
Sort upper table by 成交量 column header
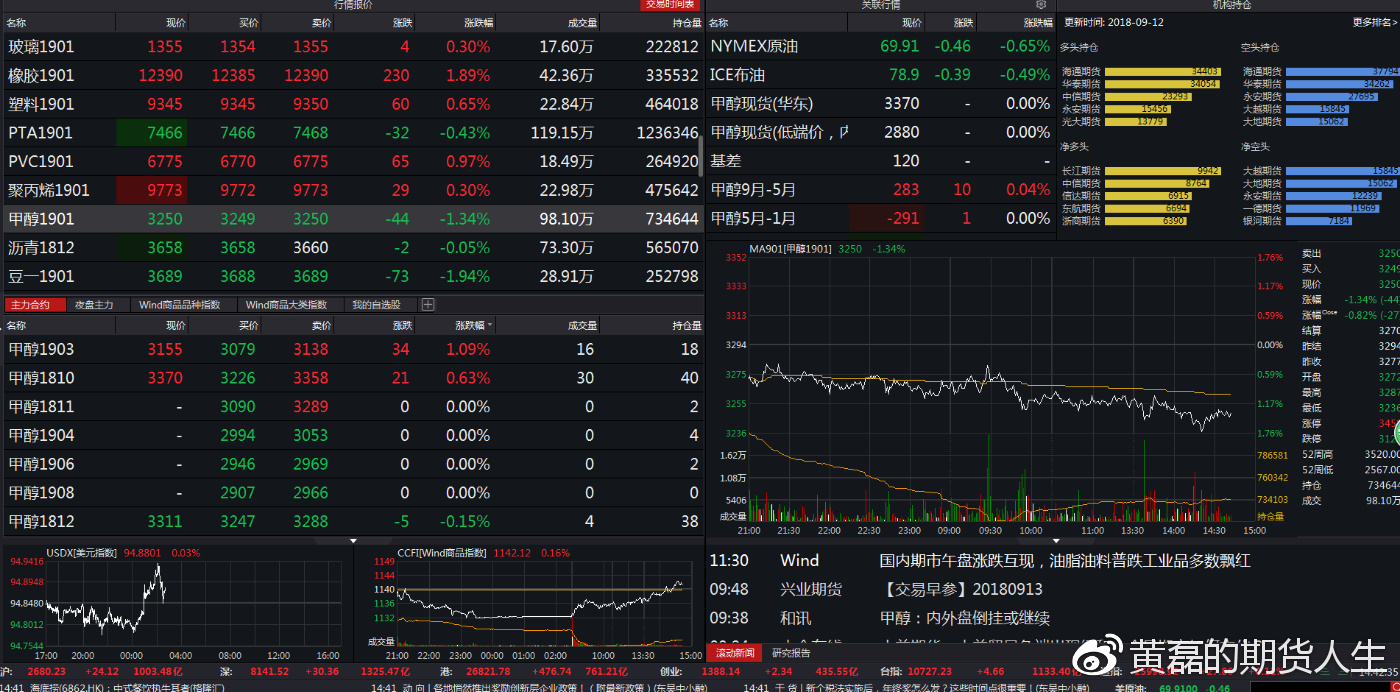point(582,22)
